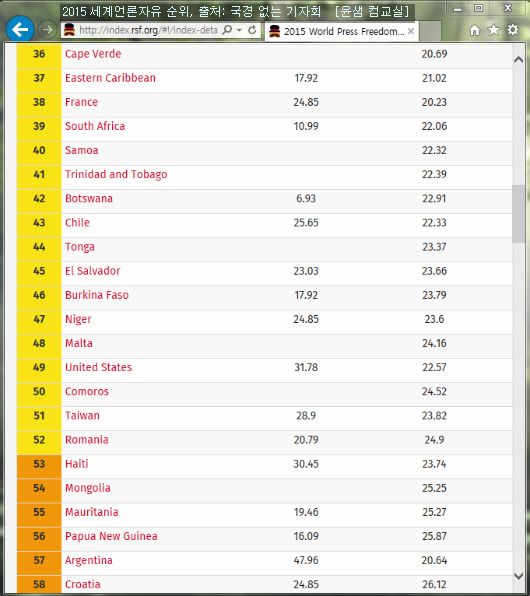Open the Mongolia country link
Screen dimensions: 530x596
[x=88, y=488]
